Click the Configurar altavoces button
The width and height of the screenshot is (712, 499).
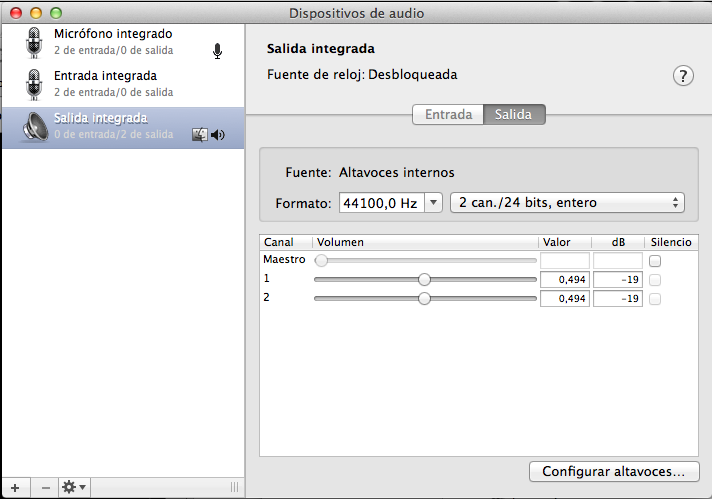click(x=613, y=470)
